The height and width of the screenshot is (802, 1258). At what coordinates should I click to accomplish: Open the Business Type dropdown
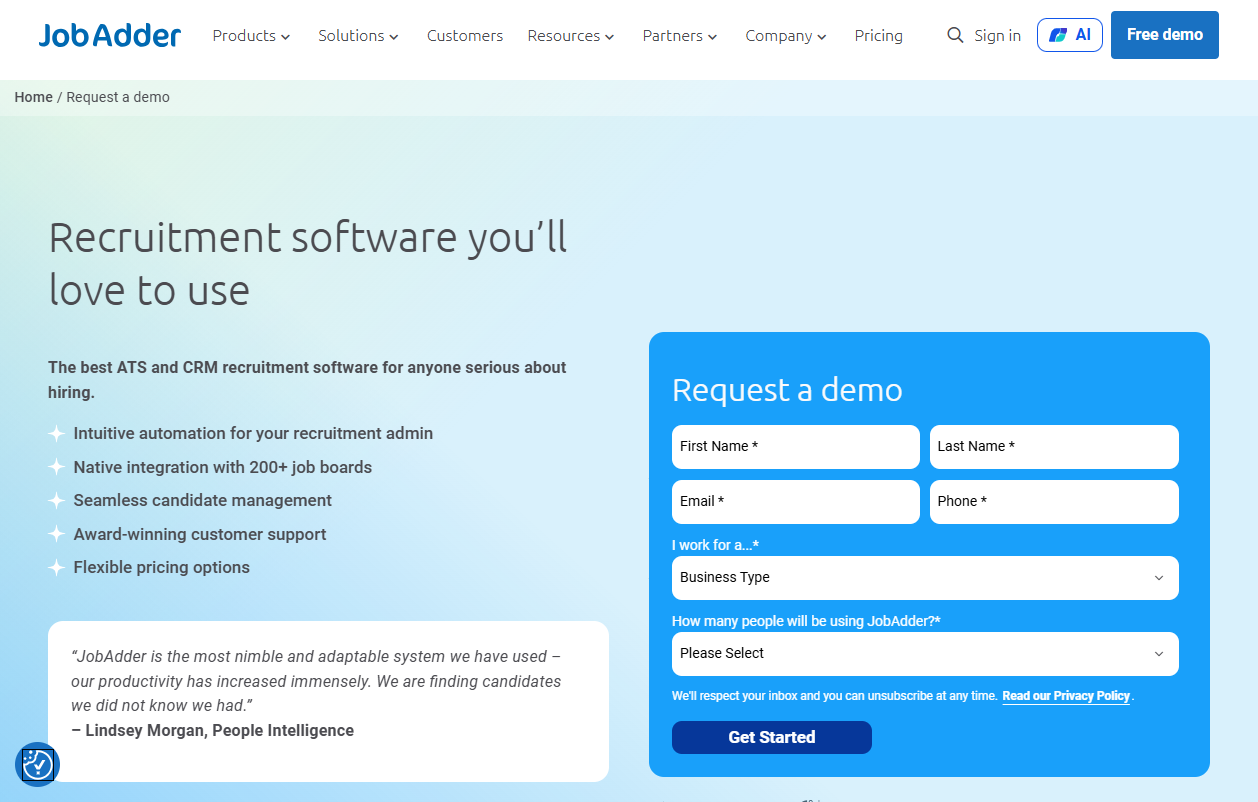(925, 578)
